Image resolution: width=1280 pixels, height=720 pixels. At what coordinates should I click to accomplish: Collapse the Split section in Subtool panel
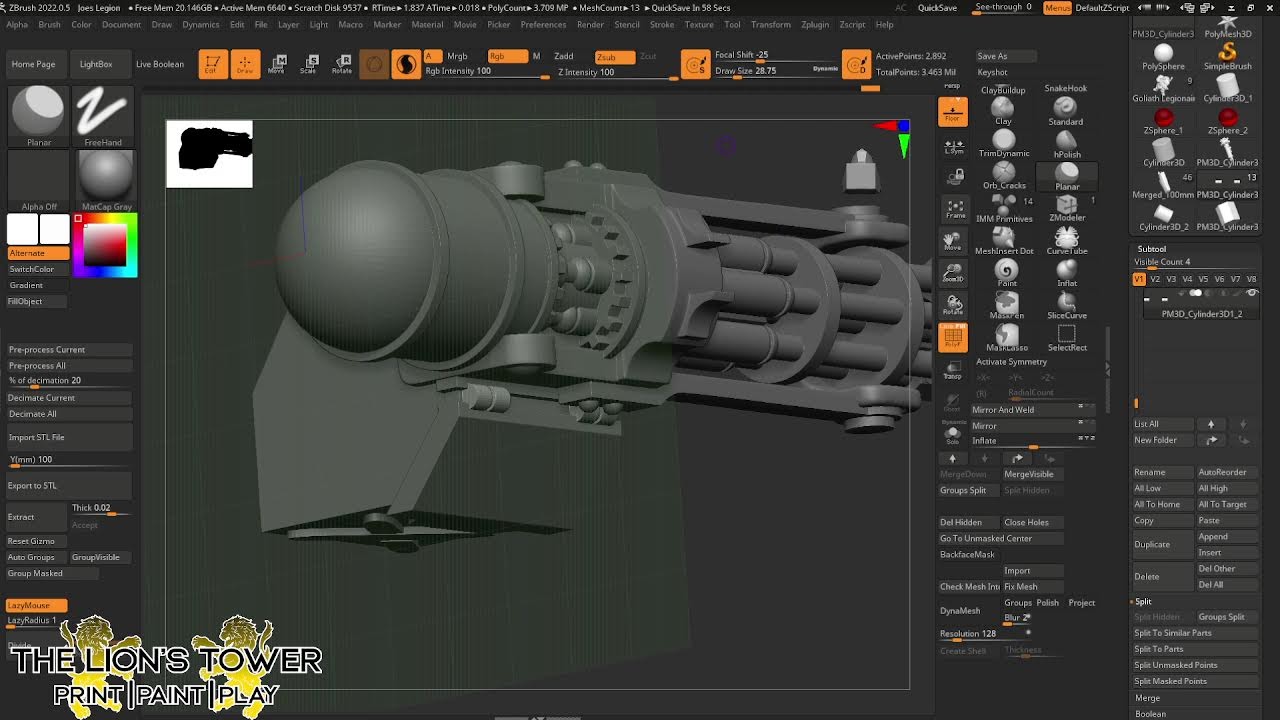pos(1143,602)
